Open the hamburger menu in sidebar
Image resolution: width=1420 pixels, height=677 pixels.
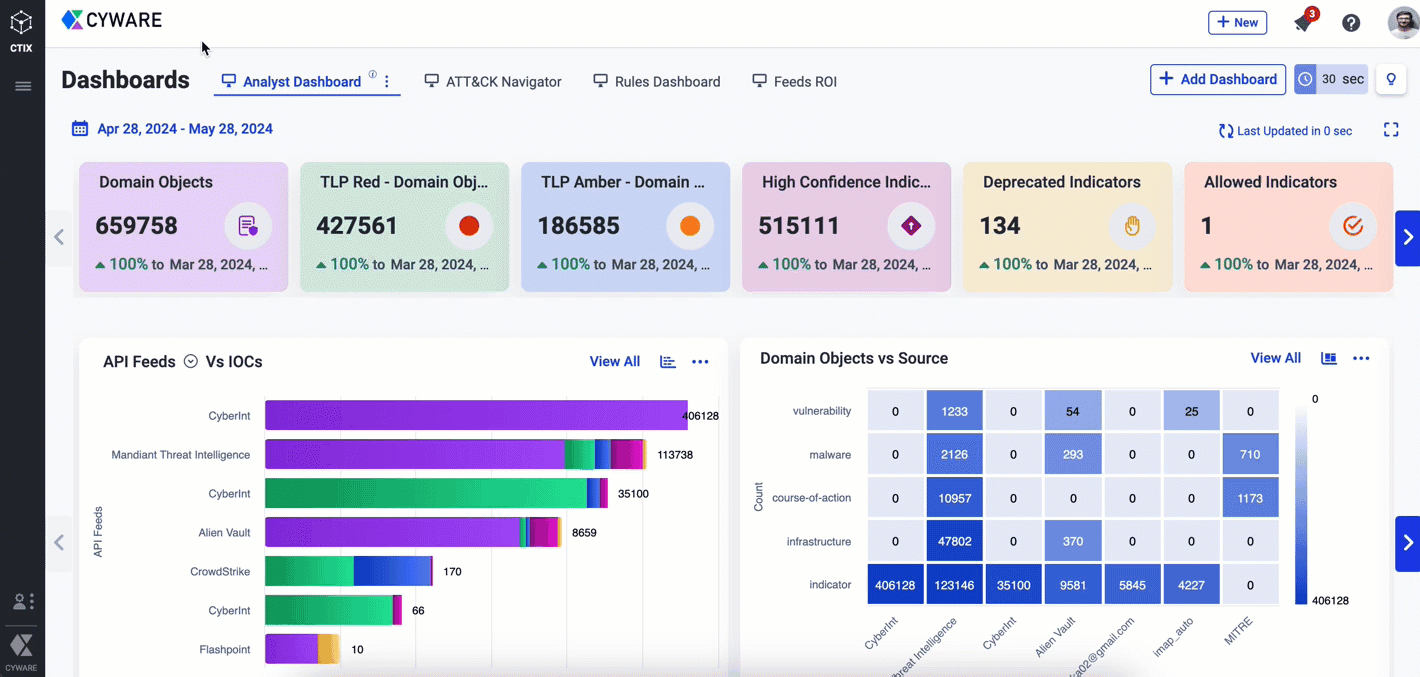(22, 86)
